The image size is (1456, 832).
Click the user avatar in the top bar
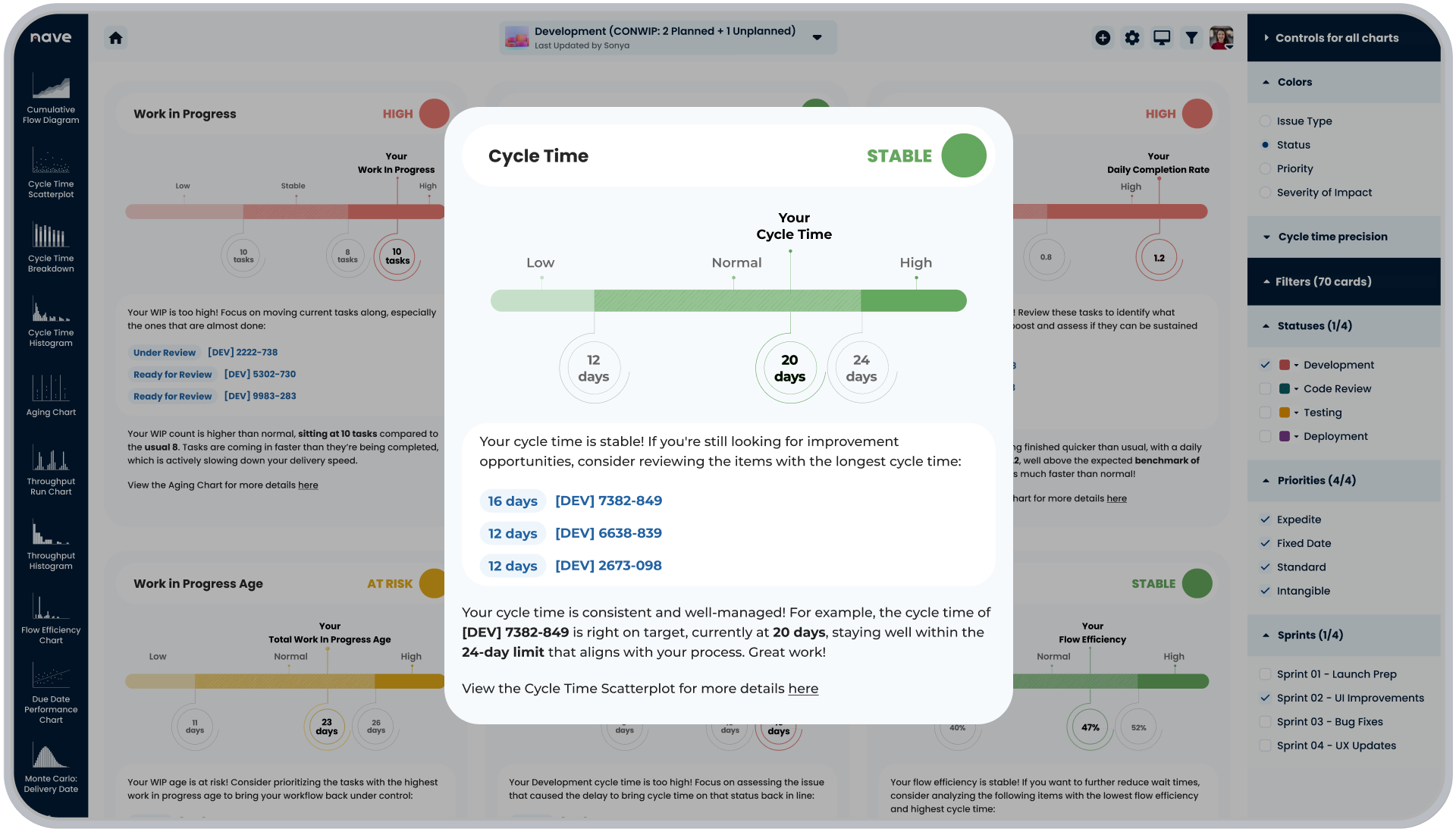(1222, 37)
